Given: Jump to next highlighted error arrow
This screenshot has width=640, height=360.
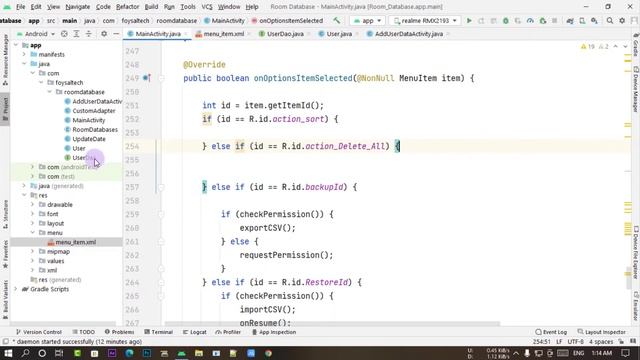Looking at the screenshot, I should click(x=625, y=47).
